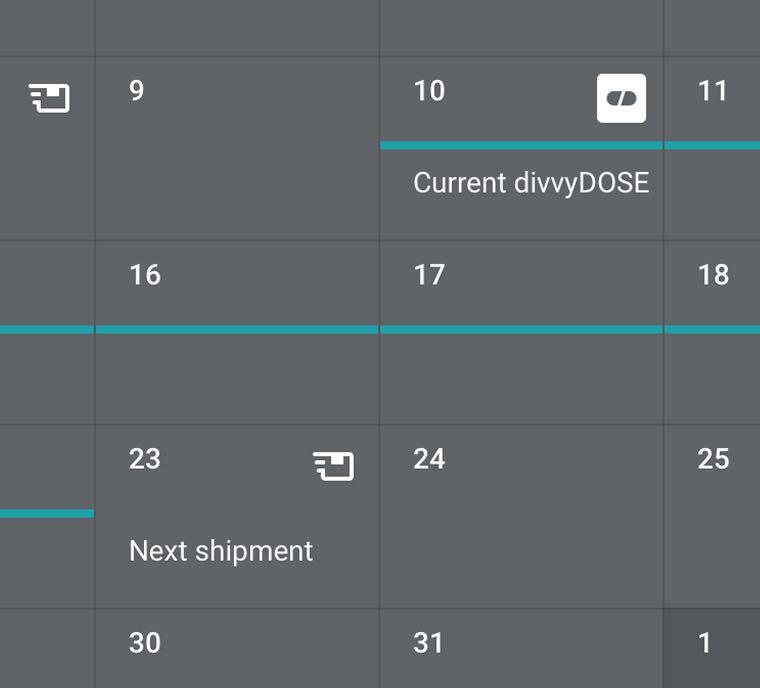Screen dimensions: 760x688
Task: Select day 31 on the calendar
Action: [x=428, y=643]
